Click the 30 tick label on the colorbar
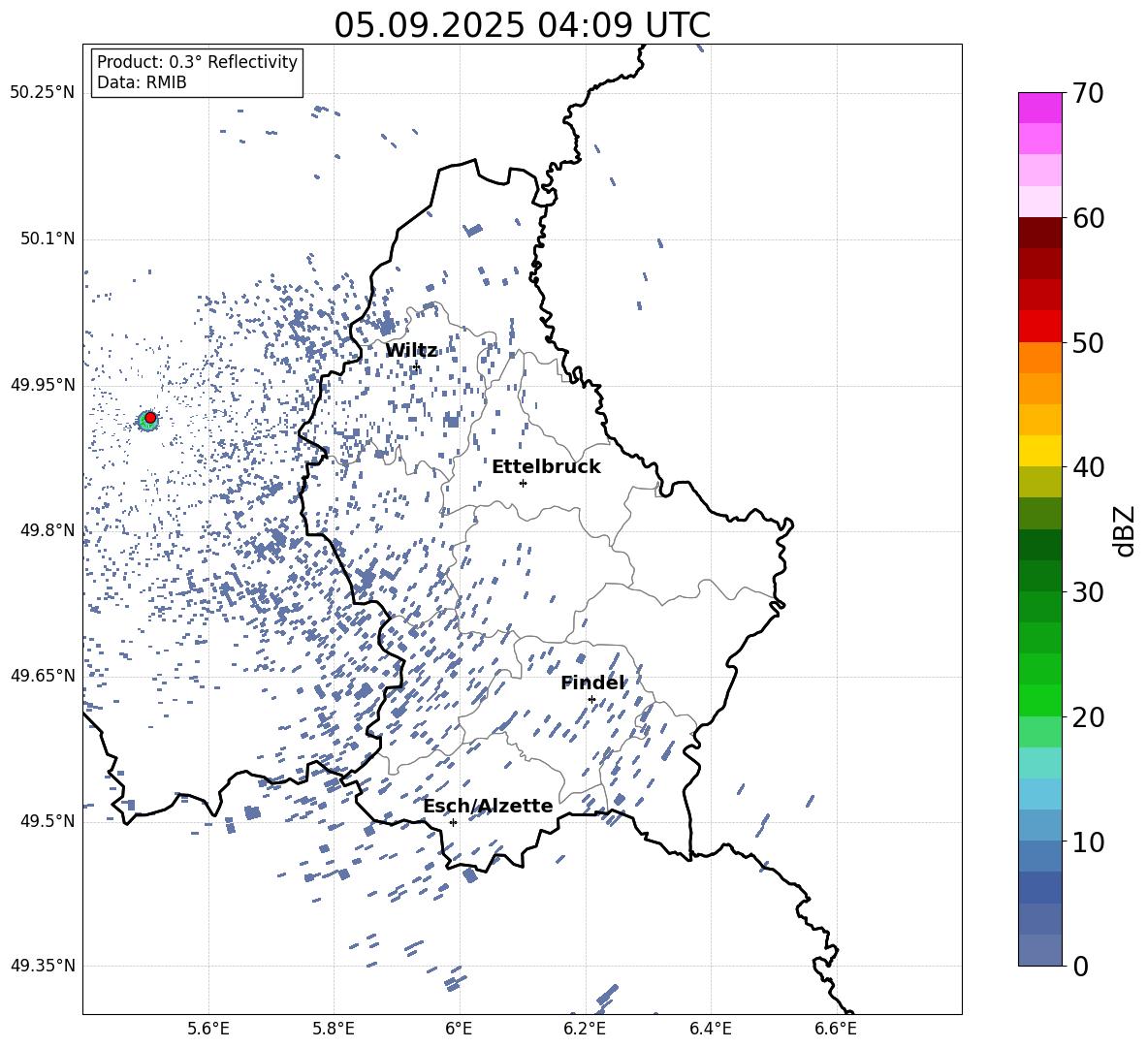1148x1048 pixels. click(1088, 592)
